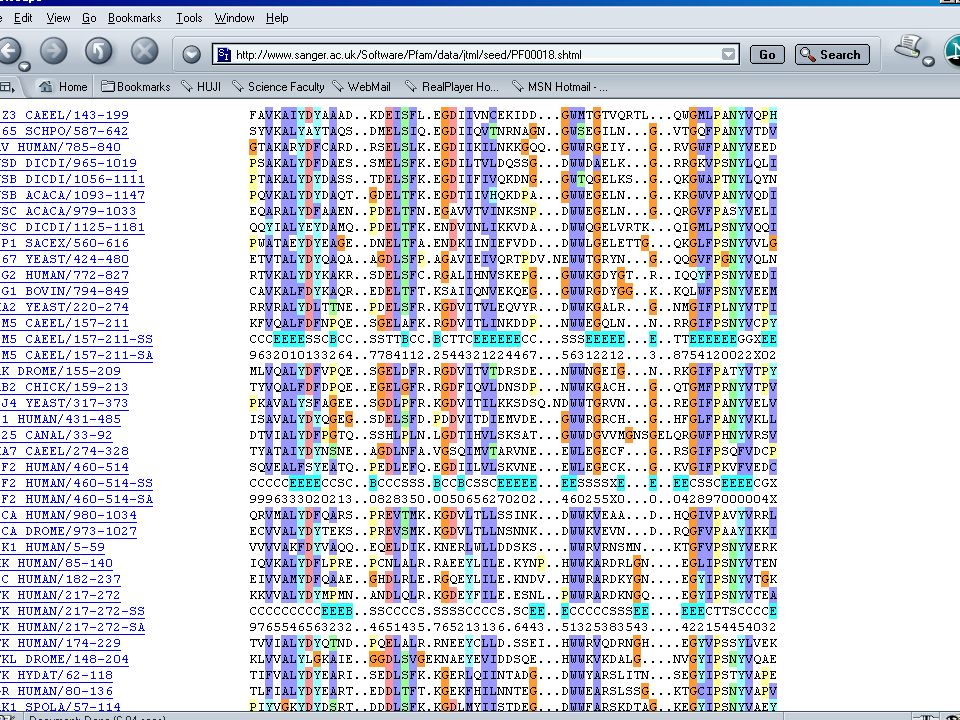Follow the DICDI/965-1019 link
Viewport: 960px width, 720px height.
coord(69,163)
